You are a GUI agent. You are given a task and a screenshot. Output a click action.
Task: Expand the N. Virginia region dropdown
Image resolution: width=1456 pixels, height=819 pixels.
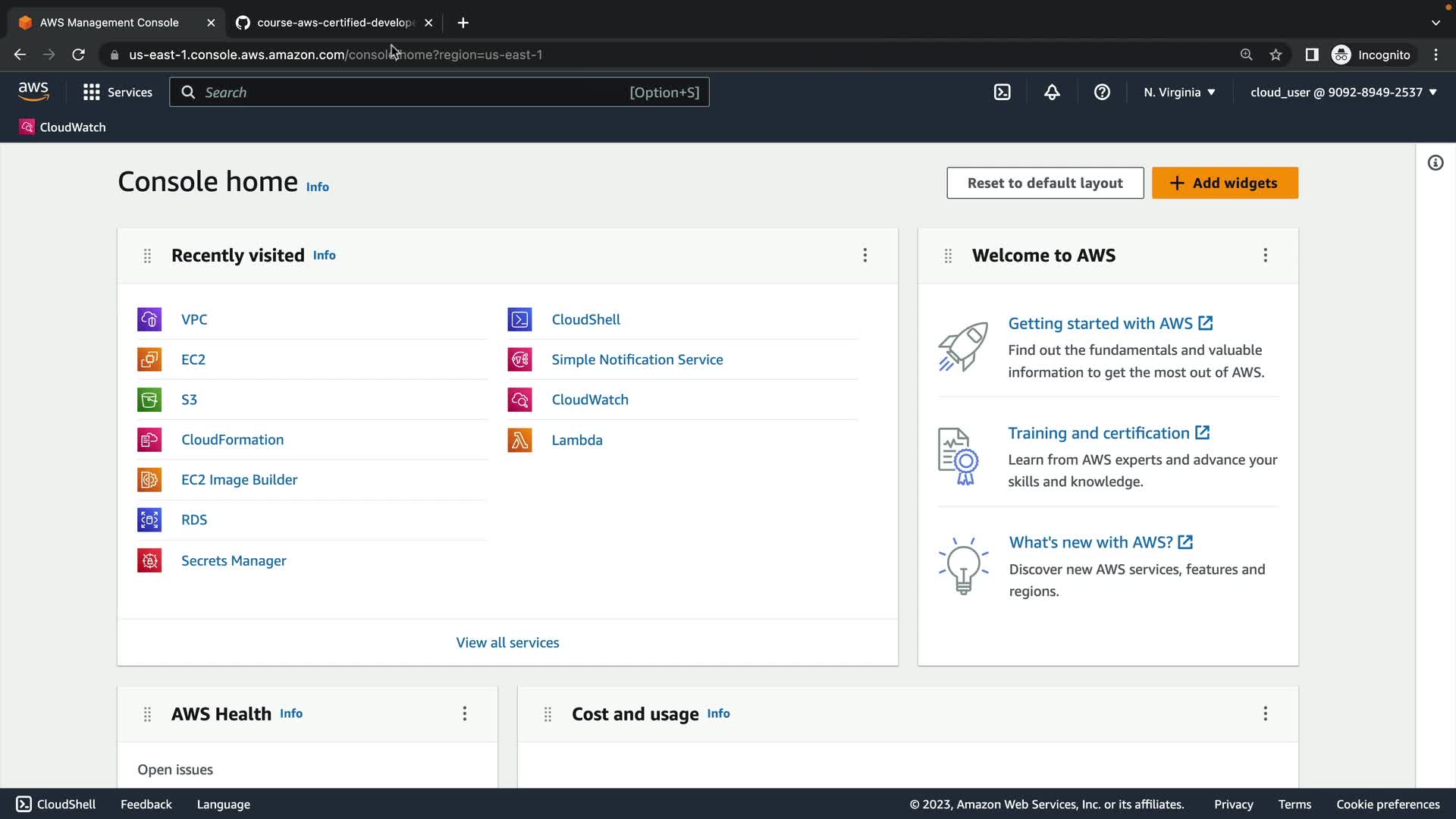[x=1179, y=93]
